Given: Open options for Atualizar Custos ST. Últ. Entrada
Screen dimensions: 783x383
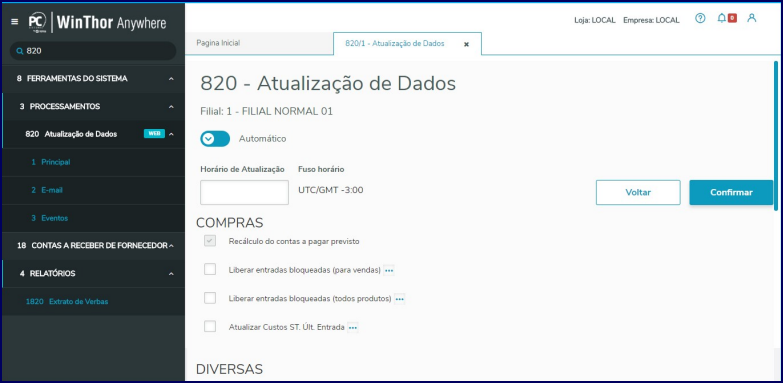Looking at the screenshot, I should pyautogui.click(x=353, y=328).
